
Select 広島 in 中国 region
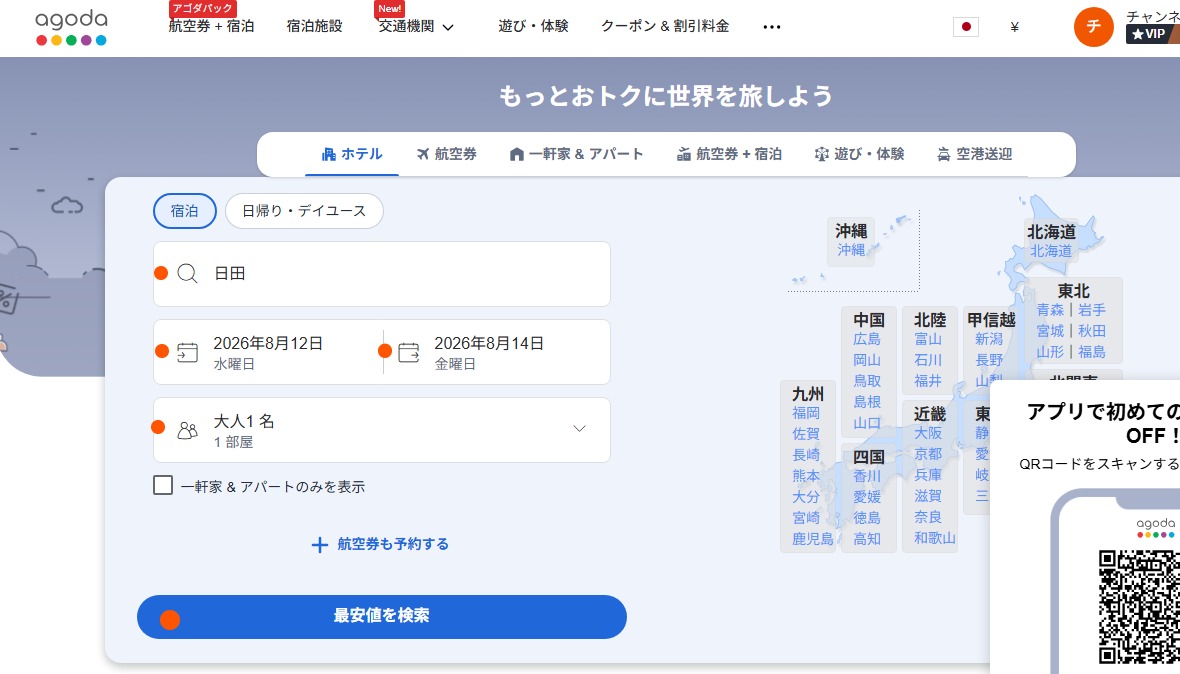(867, 339)
